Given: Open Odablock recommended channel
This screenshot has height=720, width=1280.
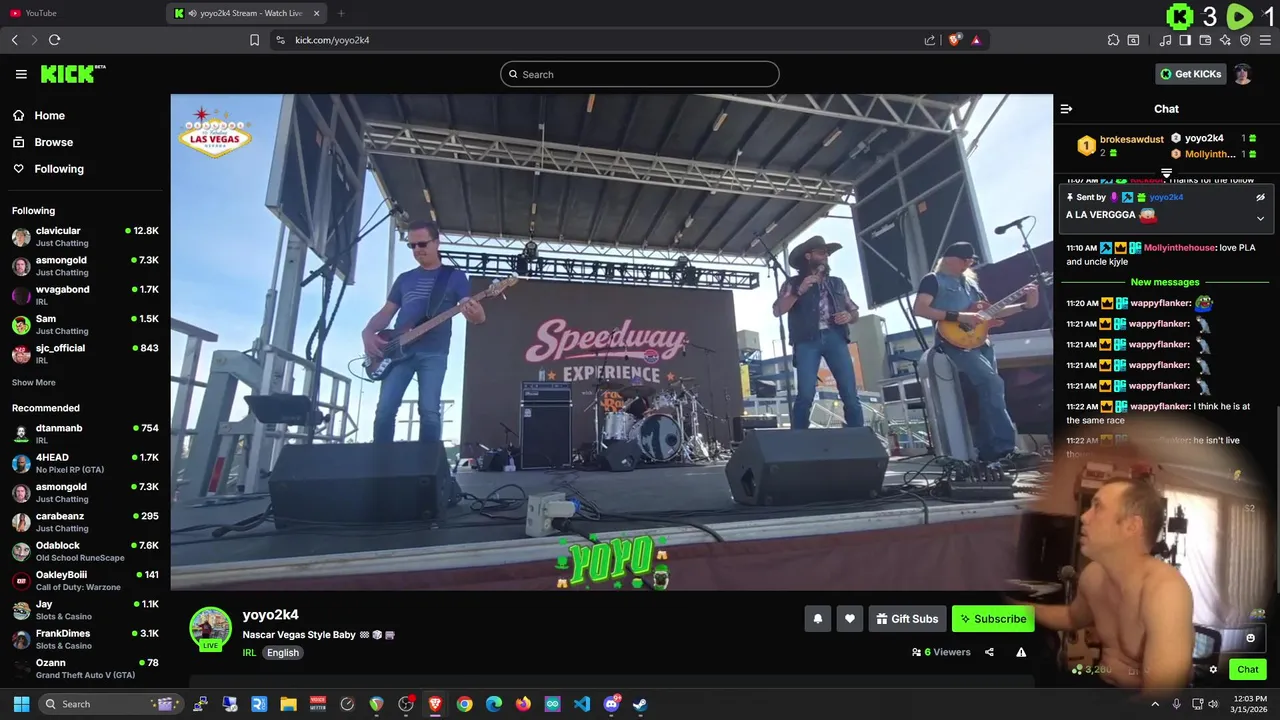Looking at the screenshot, I should (85, 551).
